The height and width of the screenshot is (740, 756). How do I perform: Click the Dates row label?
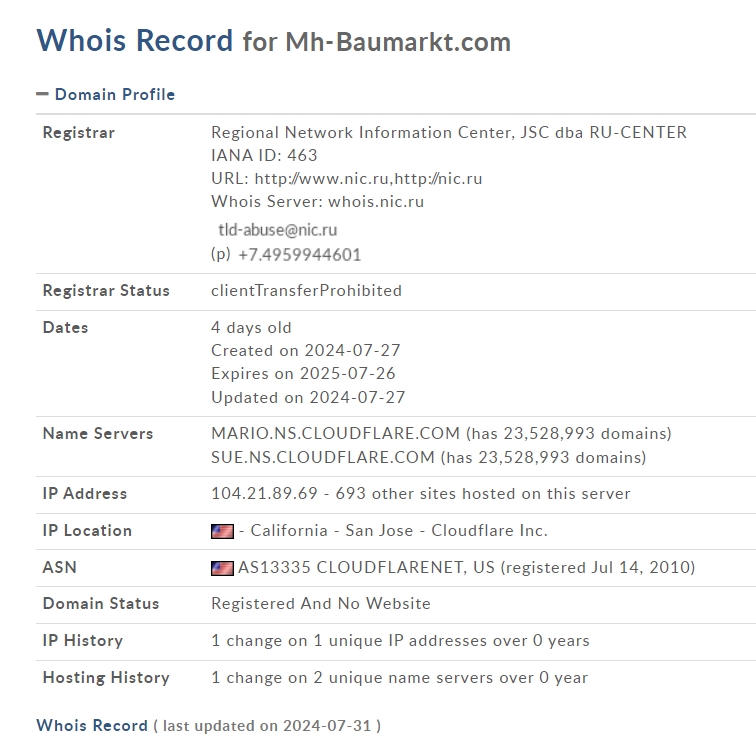click(x=66, y=327)
